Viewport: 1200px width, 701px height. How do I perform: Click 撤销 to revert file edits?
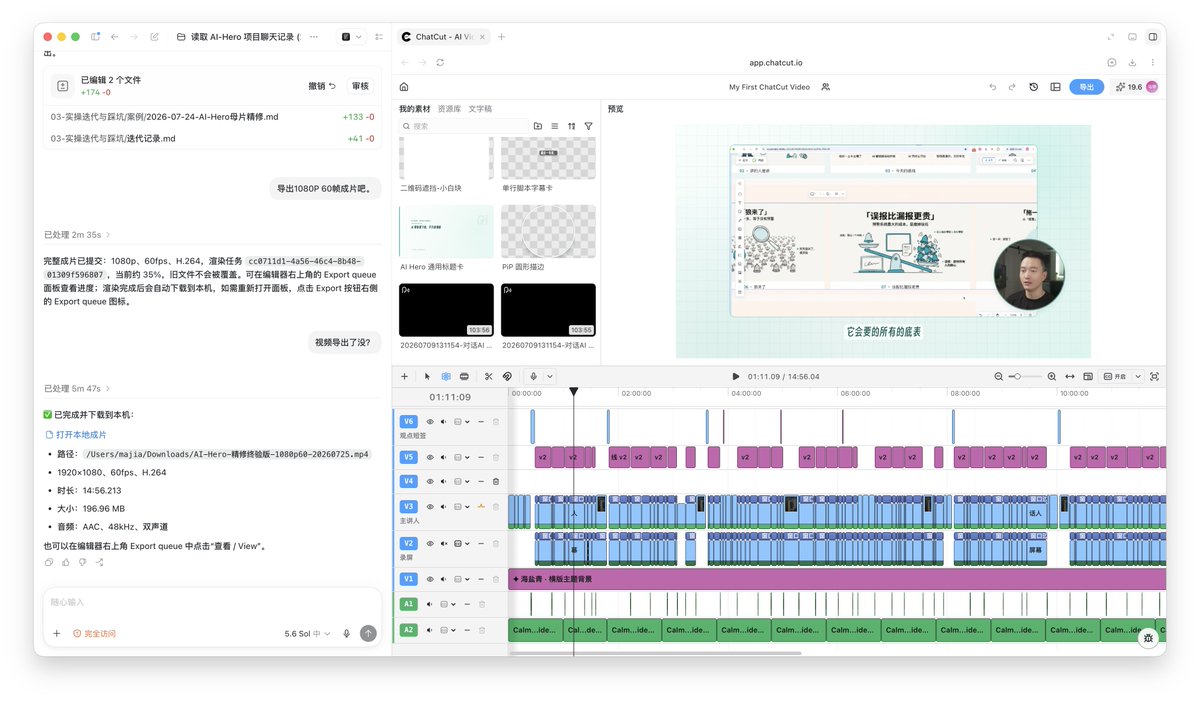[322, 86]
